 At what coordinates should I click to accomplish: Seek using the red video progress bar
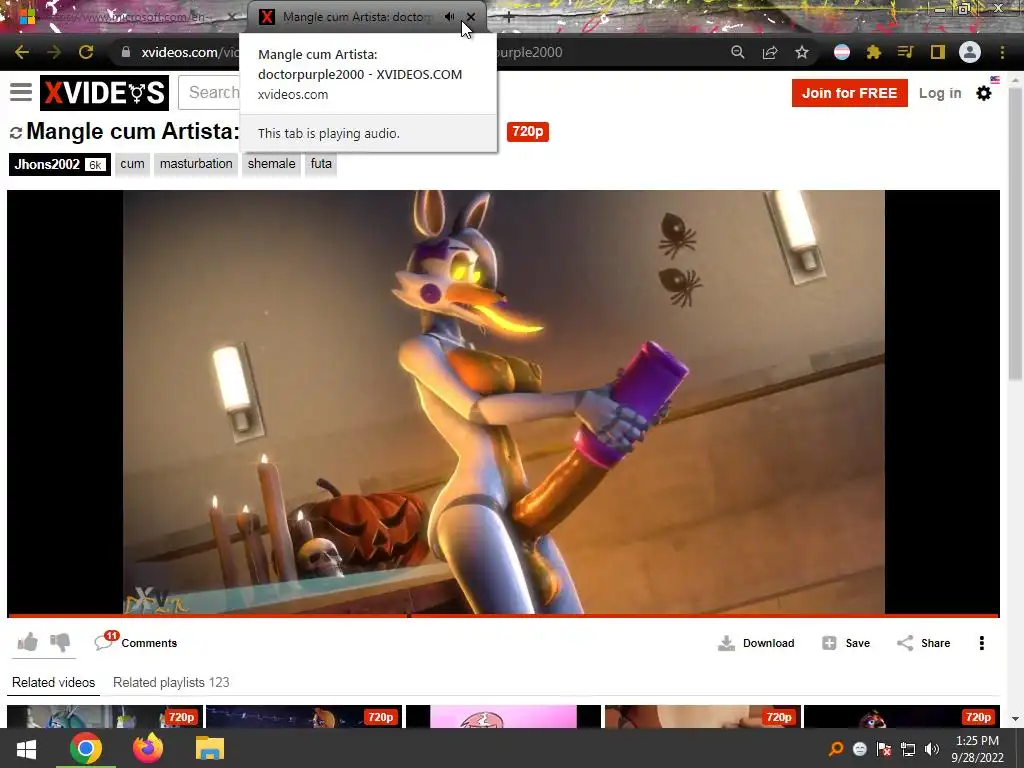click(x=504, y=615)
